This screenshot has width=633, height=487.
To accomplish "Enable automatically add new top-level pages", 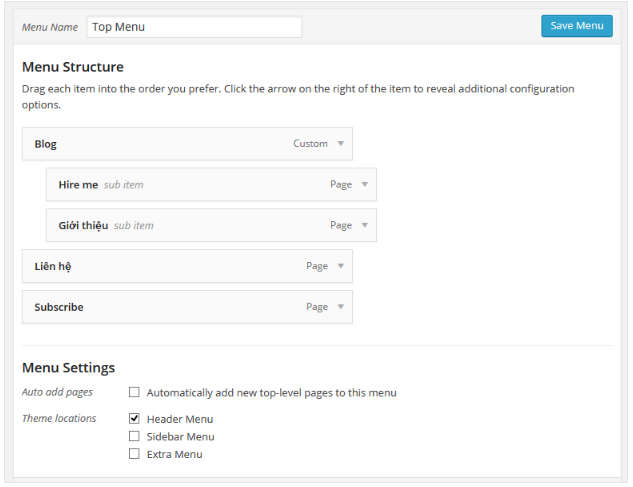I will 134,393.
